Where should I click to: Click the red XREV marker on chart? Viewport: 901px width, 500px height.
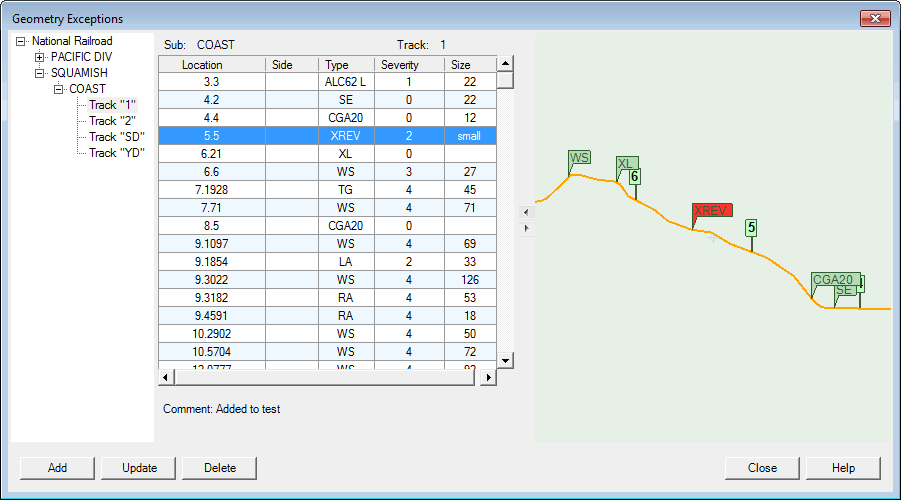point(711,210)
